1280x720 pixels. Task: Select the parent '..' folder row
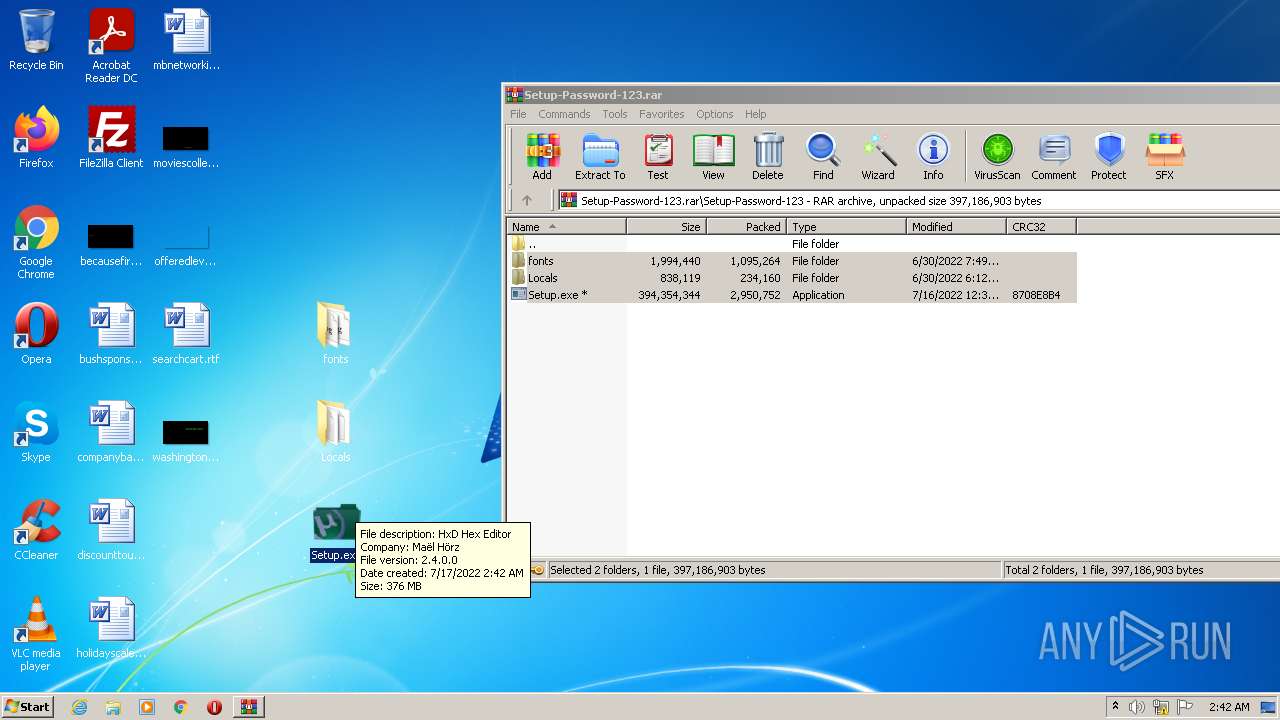point(791,244)
